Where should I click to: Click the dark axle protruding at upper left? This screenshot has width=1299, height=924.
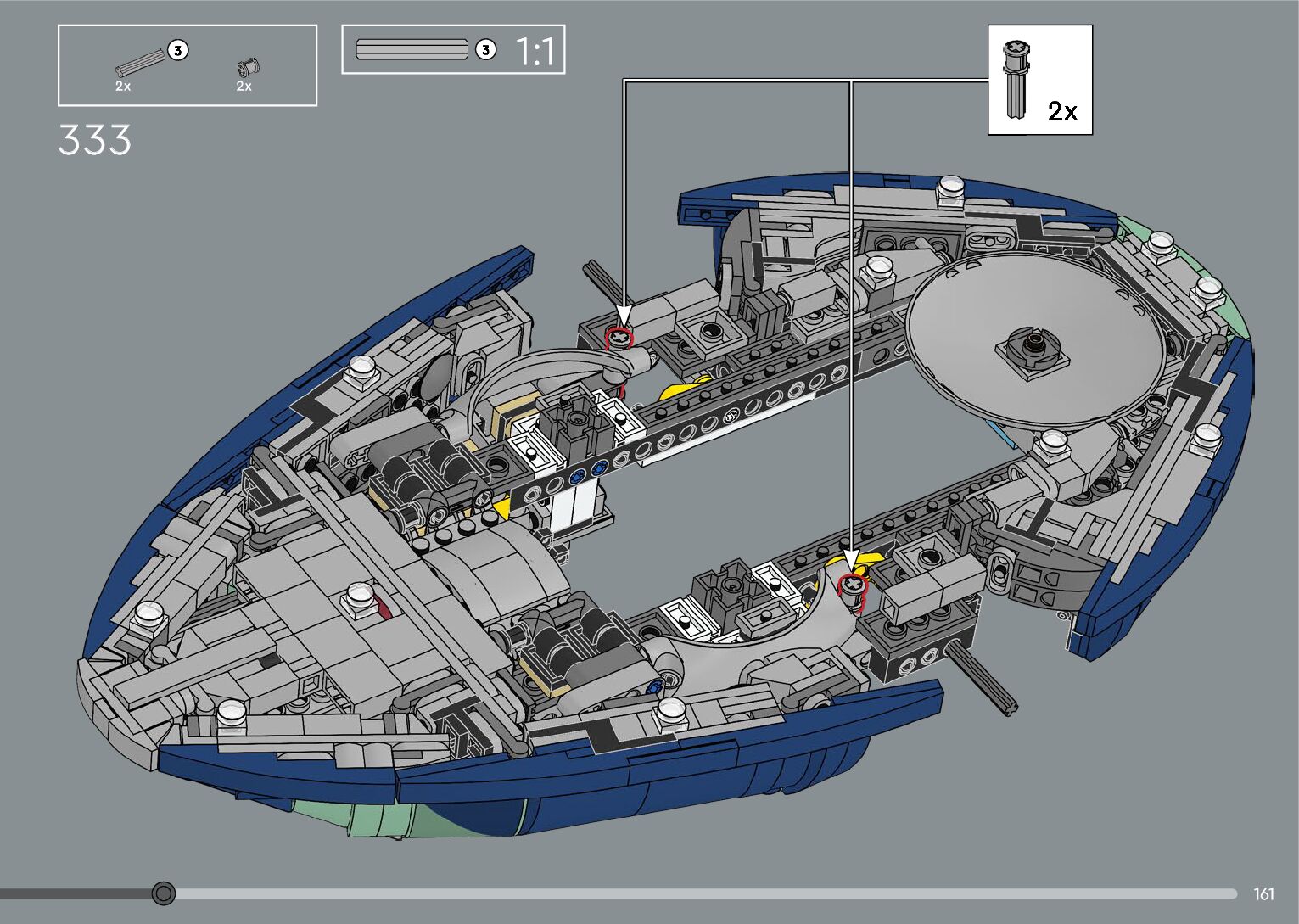point(602,284)
